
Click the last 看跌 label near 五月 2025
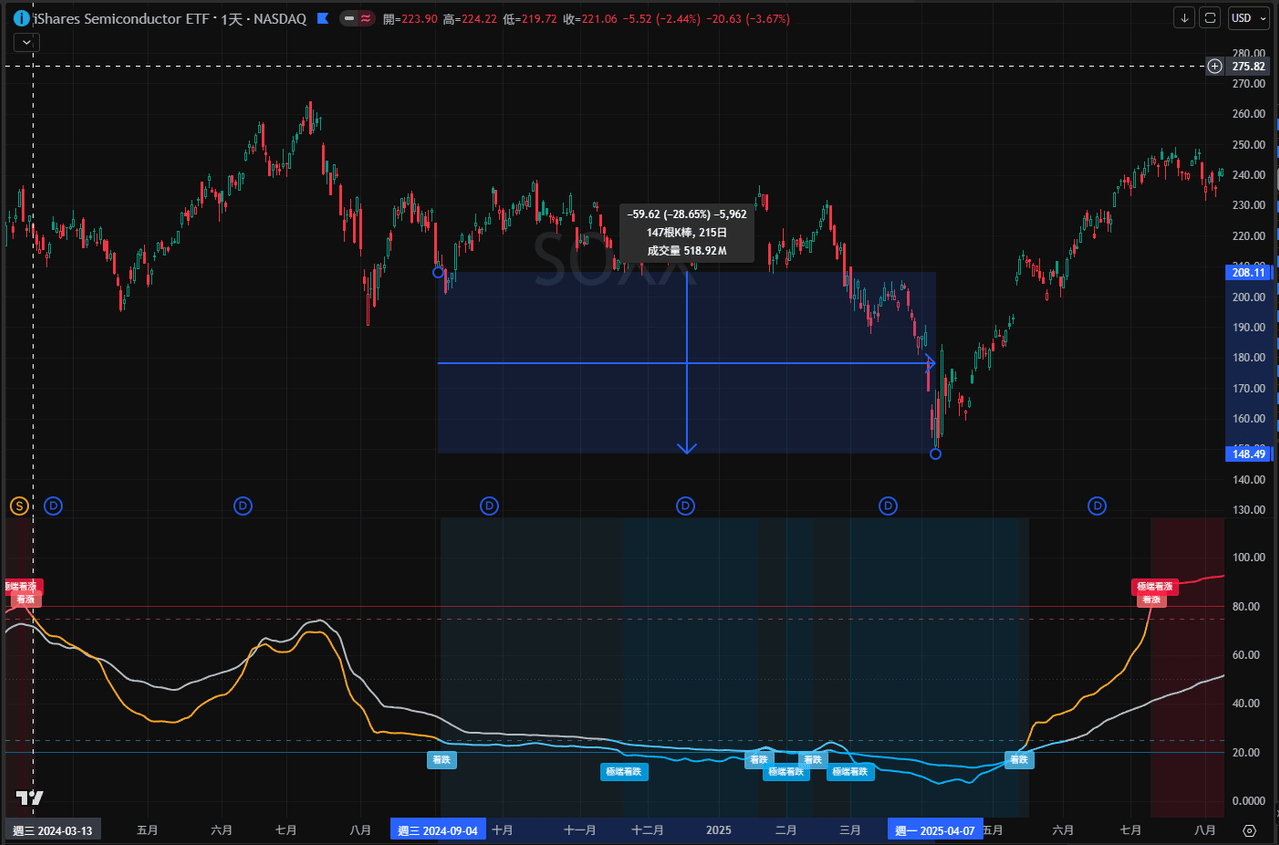(1019, 760)
